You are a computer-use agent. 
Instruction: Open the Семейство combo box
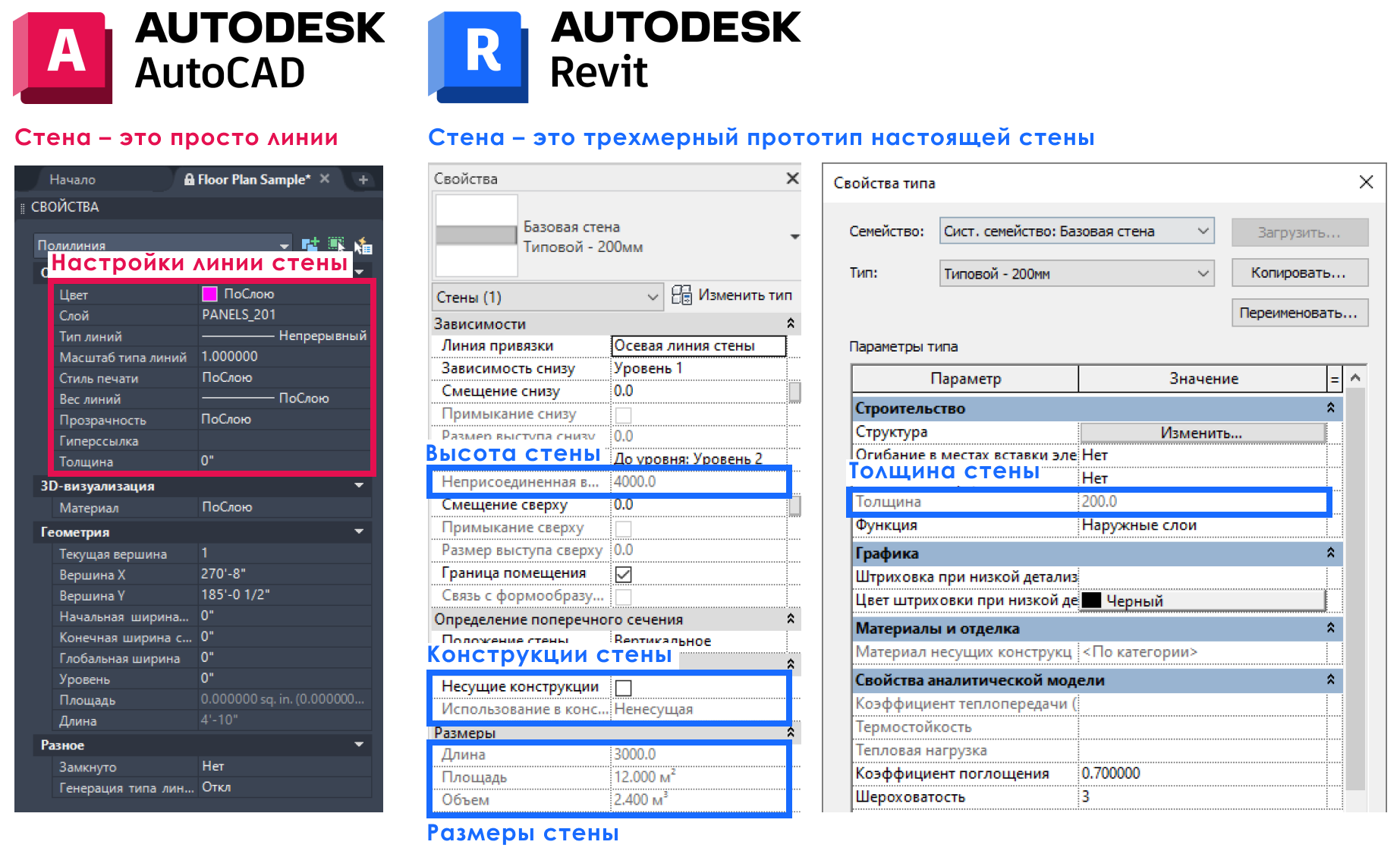pyautogui.click(x=1077, y=231)
